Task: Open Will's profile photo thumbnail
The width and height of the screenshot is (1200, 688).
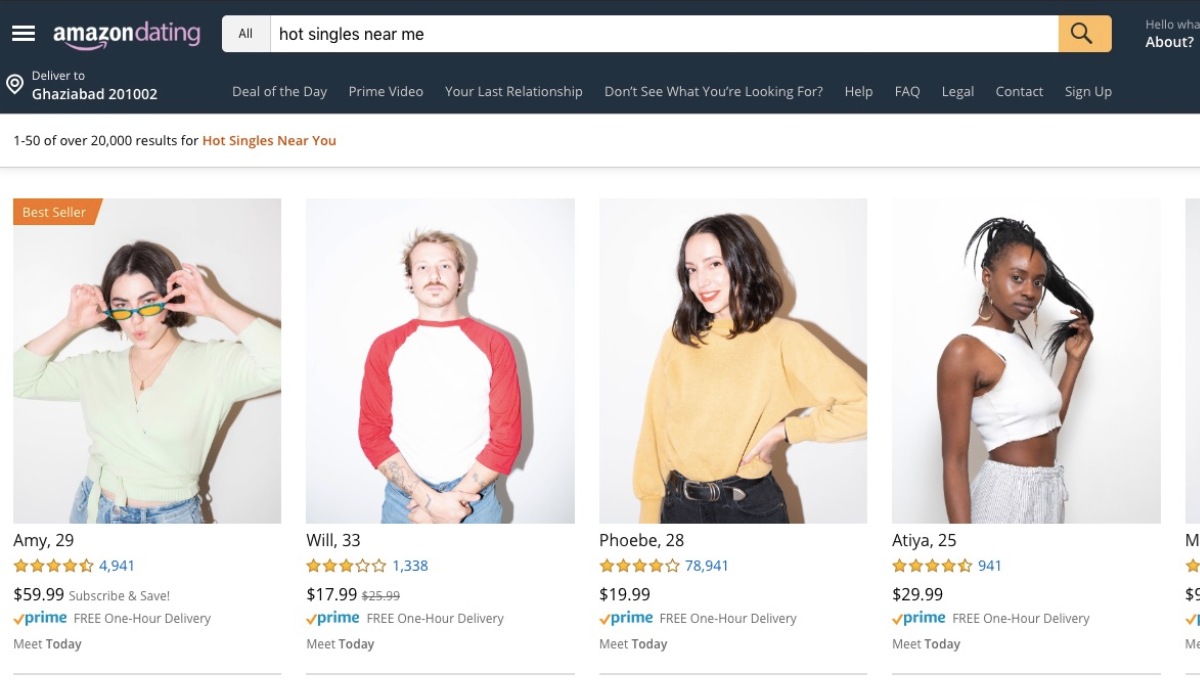Action: click(x=440, y=360)
